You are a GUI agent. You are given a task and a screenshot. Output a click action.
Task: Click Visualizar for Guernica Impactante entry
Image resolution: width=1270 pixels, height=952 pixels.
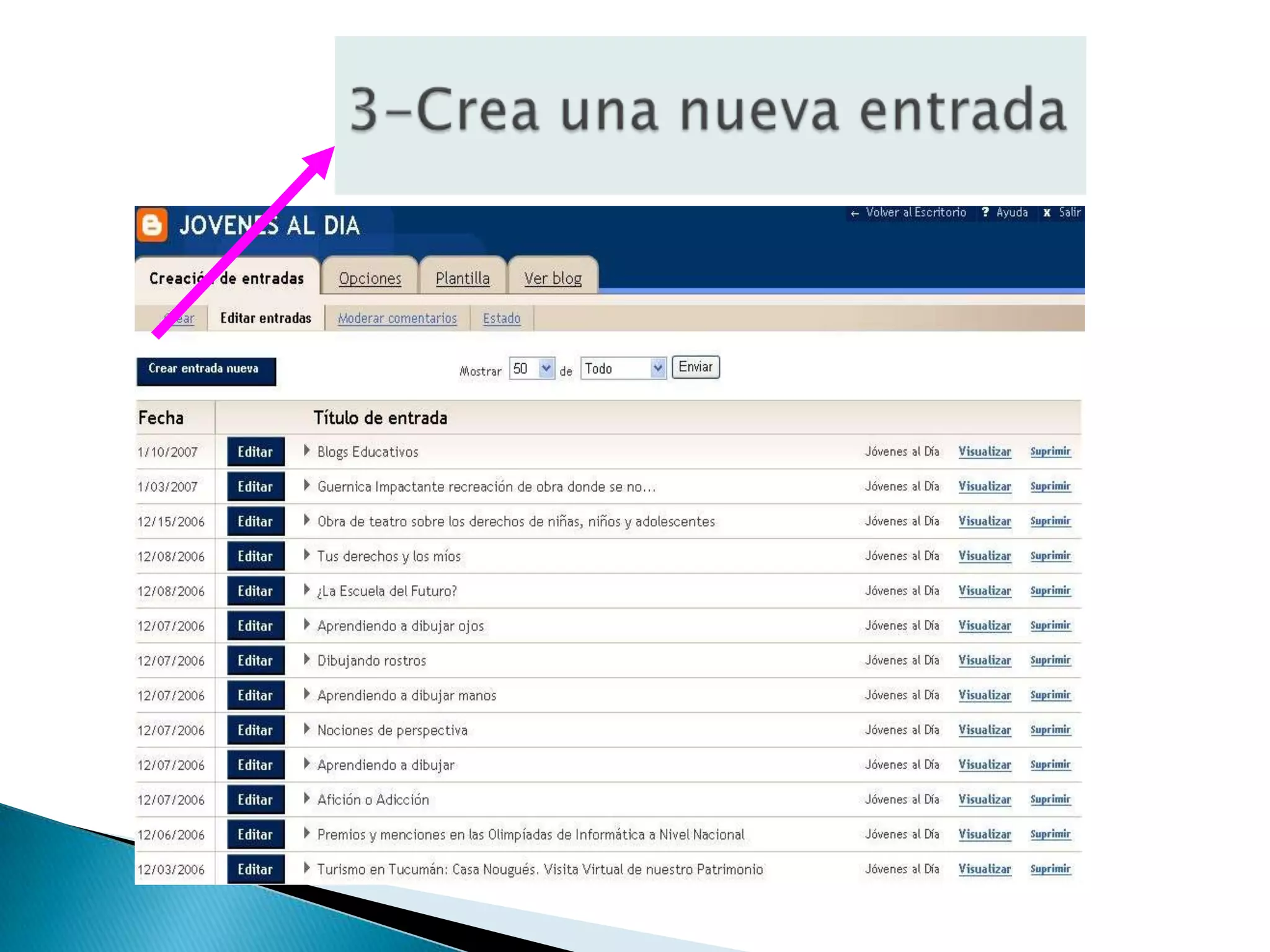pos(985,486)
